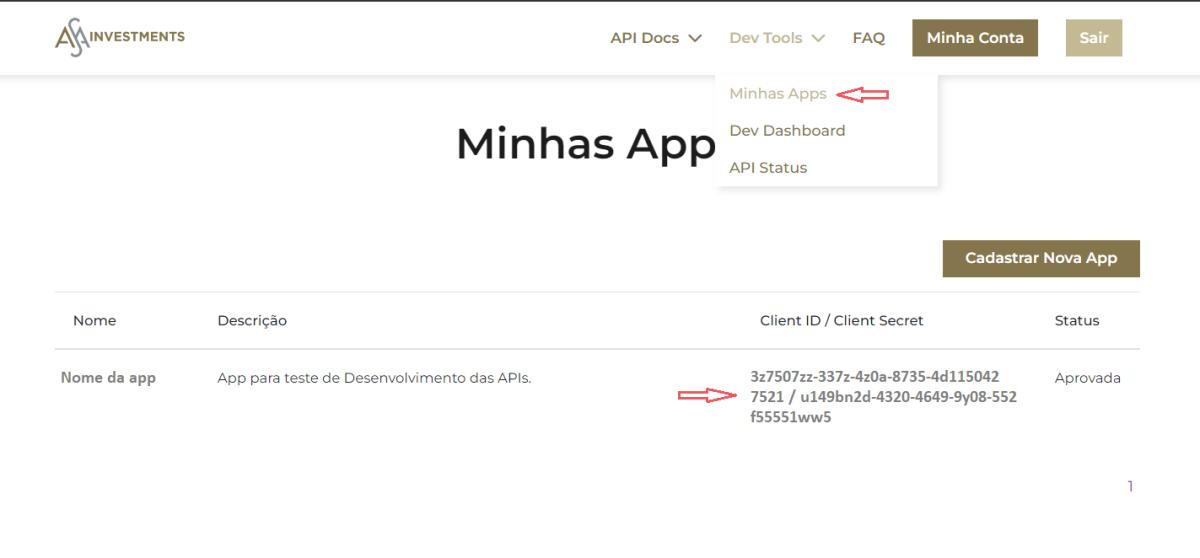Image resolution: width=1200 pixels, height=558 pixels.
Task: Click Client ID / Client Secret header
Action: pyautogui.click(x=842, y=321)
